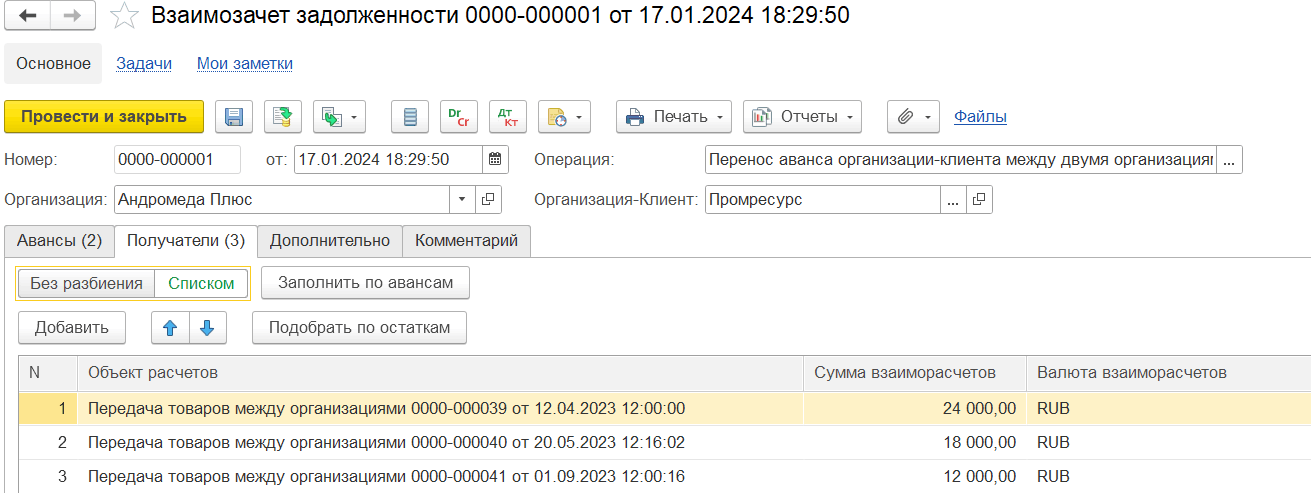Click the Номер input field
Viewport: 1311px width, 493px height.
tap(177, 160)
